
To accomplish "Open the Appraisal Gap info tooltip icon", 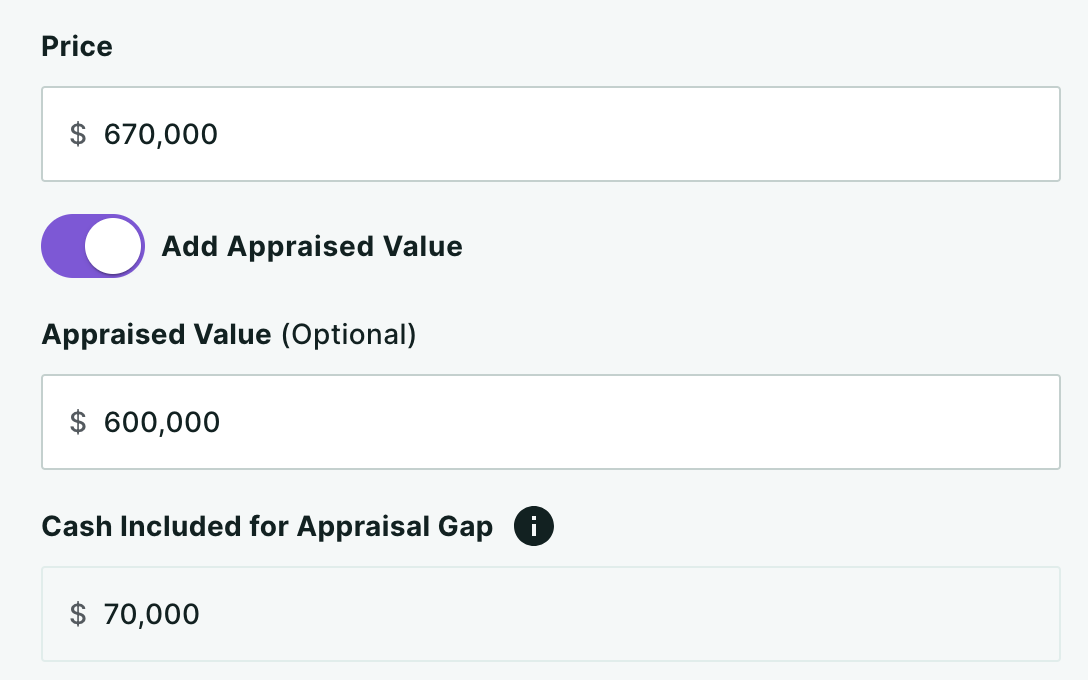I will point(534,526).
